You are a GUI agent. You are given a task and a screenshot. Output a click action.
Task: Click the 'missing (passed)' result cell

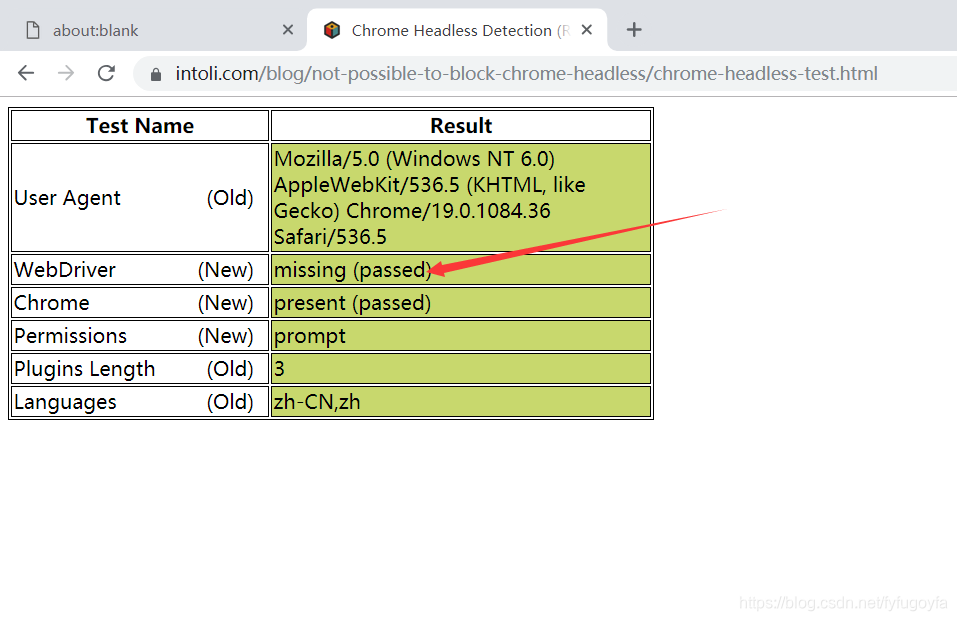[x=461, y=269]
